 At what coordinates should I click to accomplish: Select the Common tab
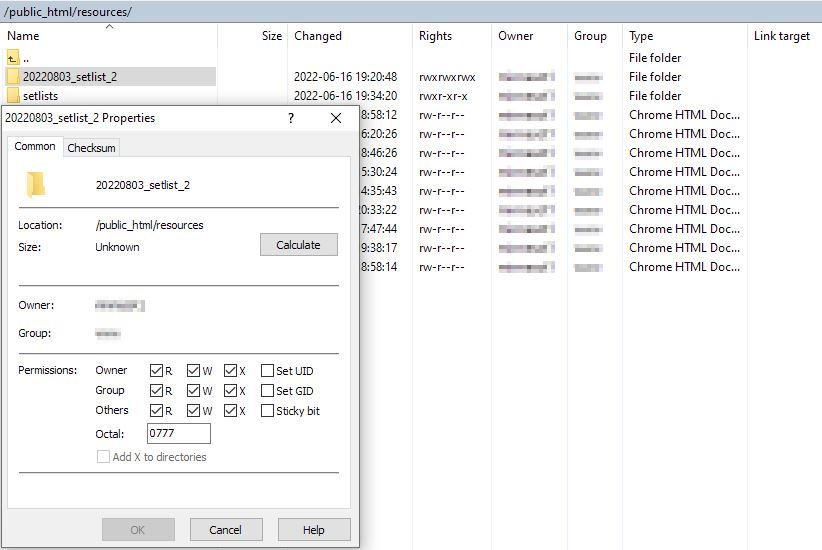[35, 147]
